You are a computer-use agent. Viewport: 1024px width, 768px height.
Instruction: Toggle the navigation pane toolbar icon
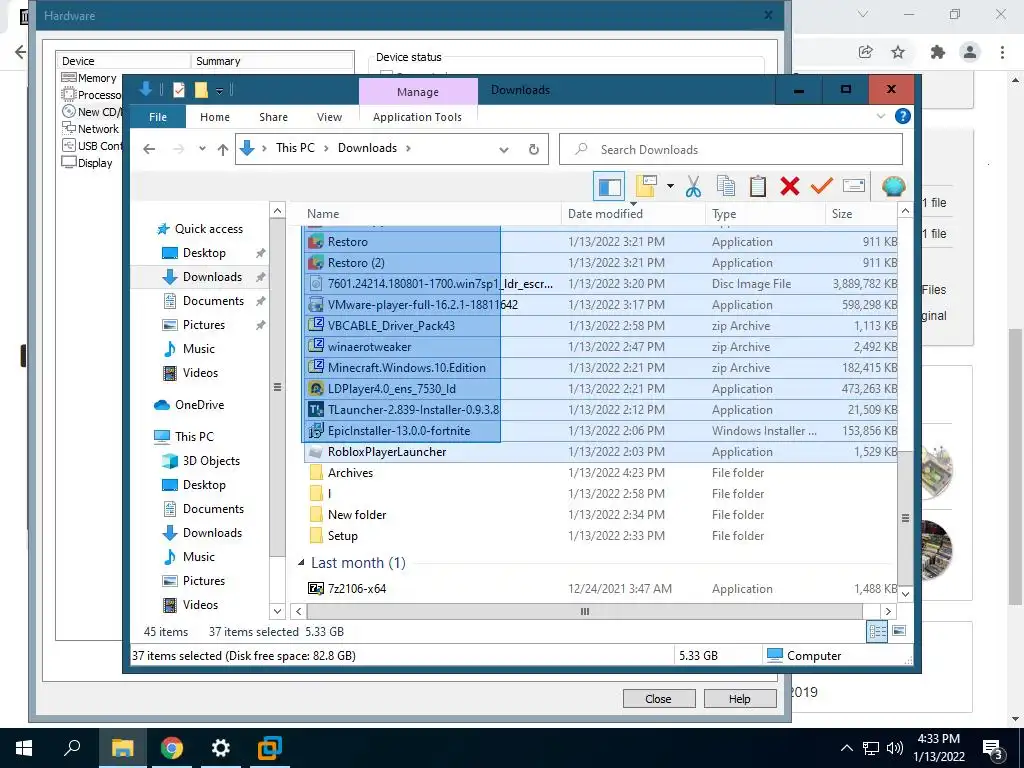[609, 187]
